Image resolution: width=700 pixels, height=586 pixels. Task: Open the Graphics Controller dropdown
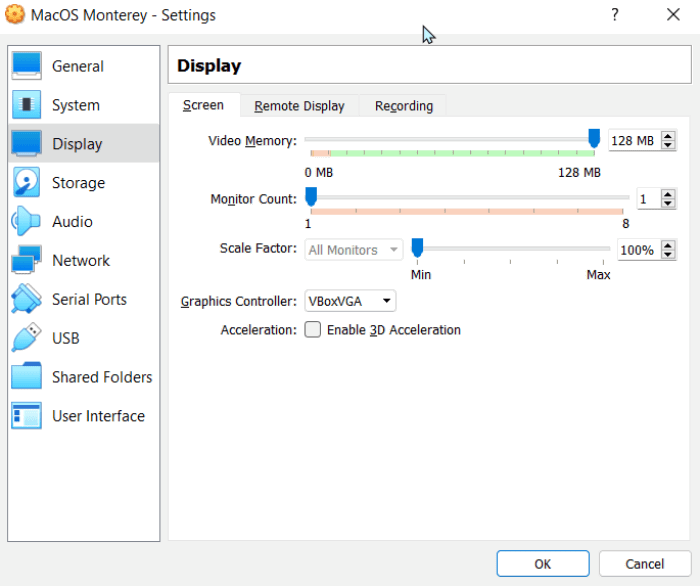349,301
